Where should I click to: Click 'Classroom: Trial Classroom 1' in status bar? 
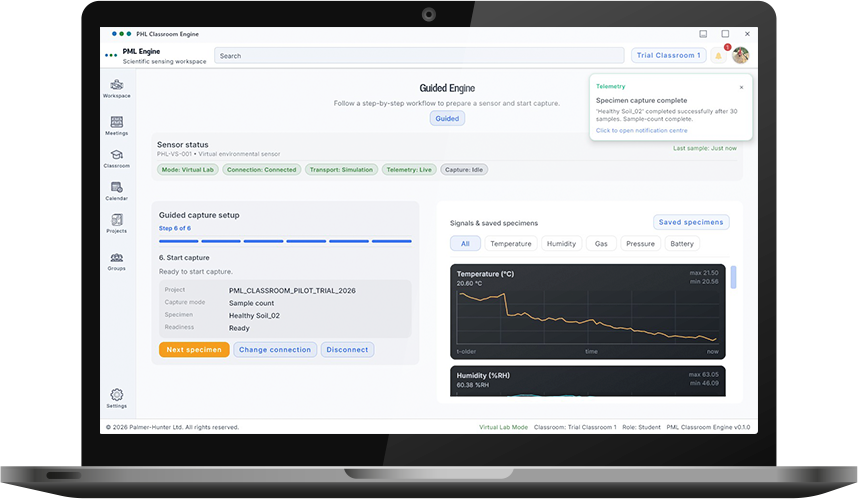click(x=575, y=427)
